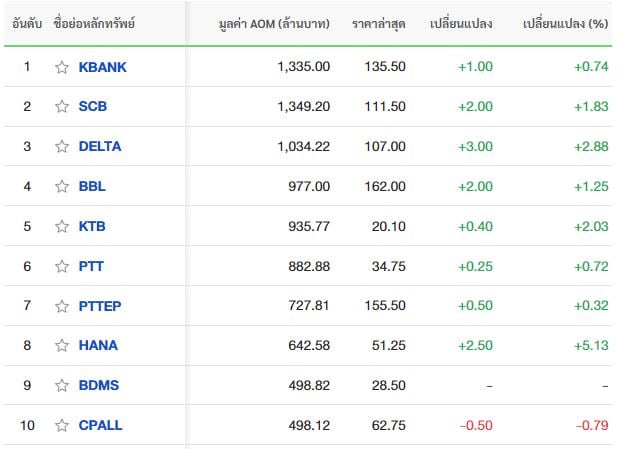This screenshot has width=634, height=449.
Task: Sort by เปลี่ยนแปลง (%) column header
Action: pyautogui.click(x=565, y=24)
